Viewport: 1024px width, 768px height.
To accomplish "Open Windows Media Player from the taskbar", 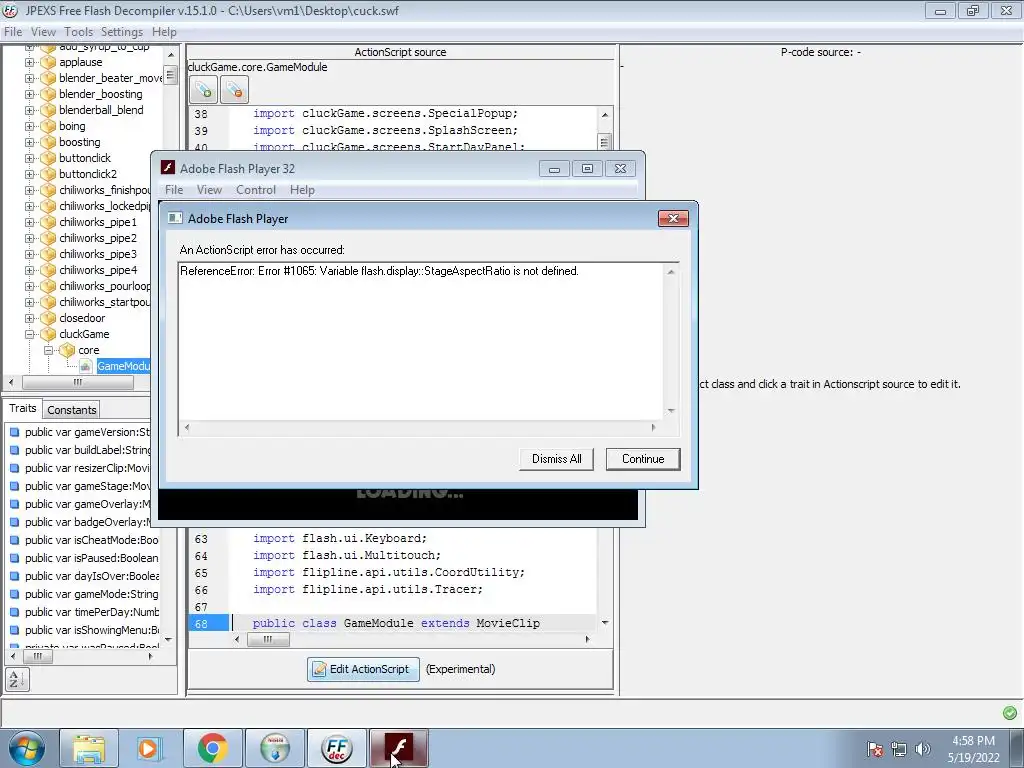I will click(149, 748).
